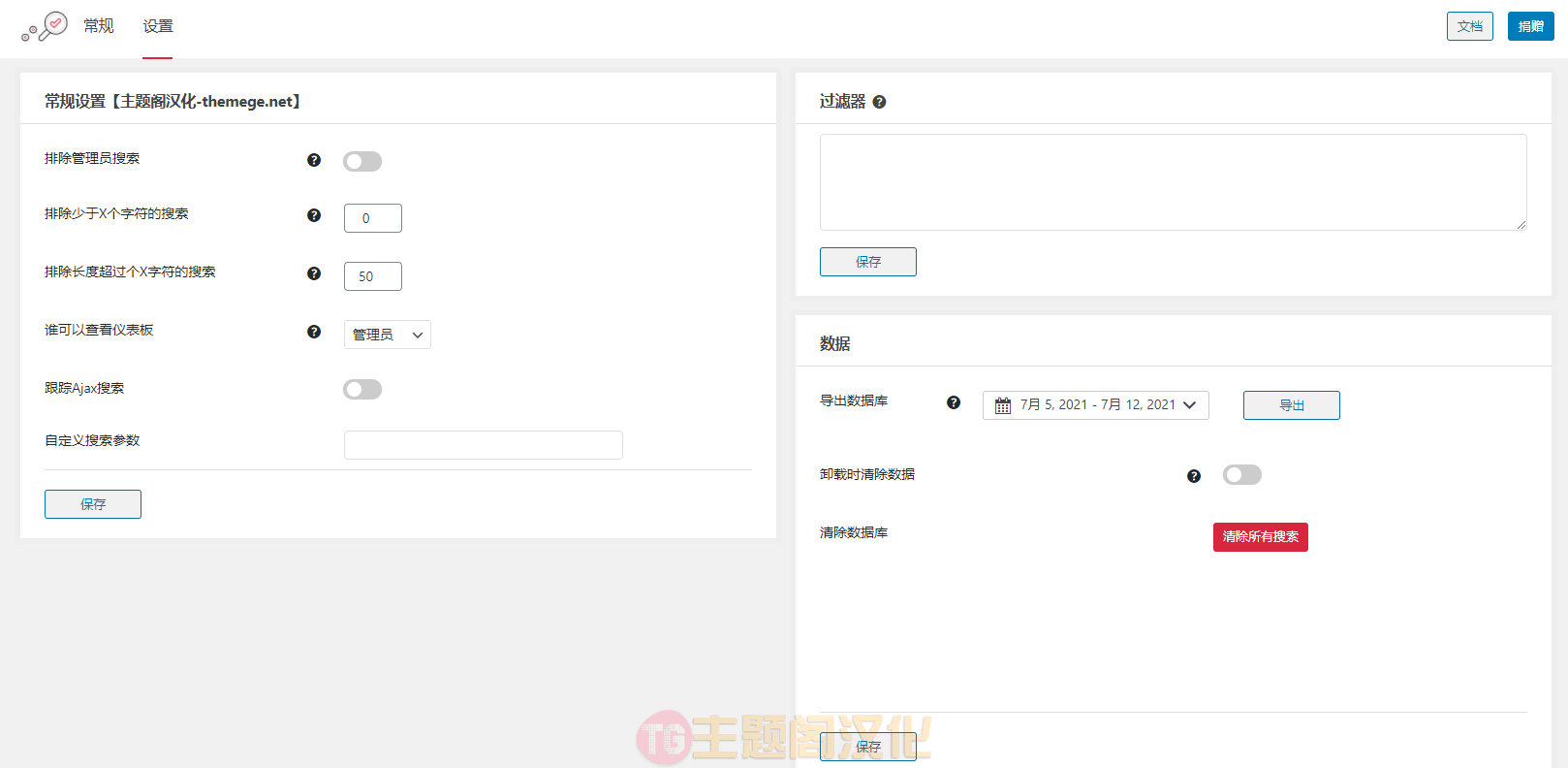Image resolution: width=1568 pixels, height=768 pixels.
Task: Open help tooltip for 排除少于X个字符的搜索
Action: pos(314,215)
